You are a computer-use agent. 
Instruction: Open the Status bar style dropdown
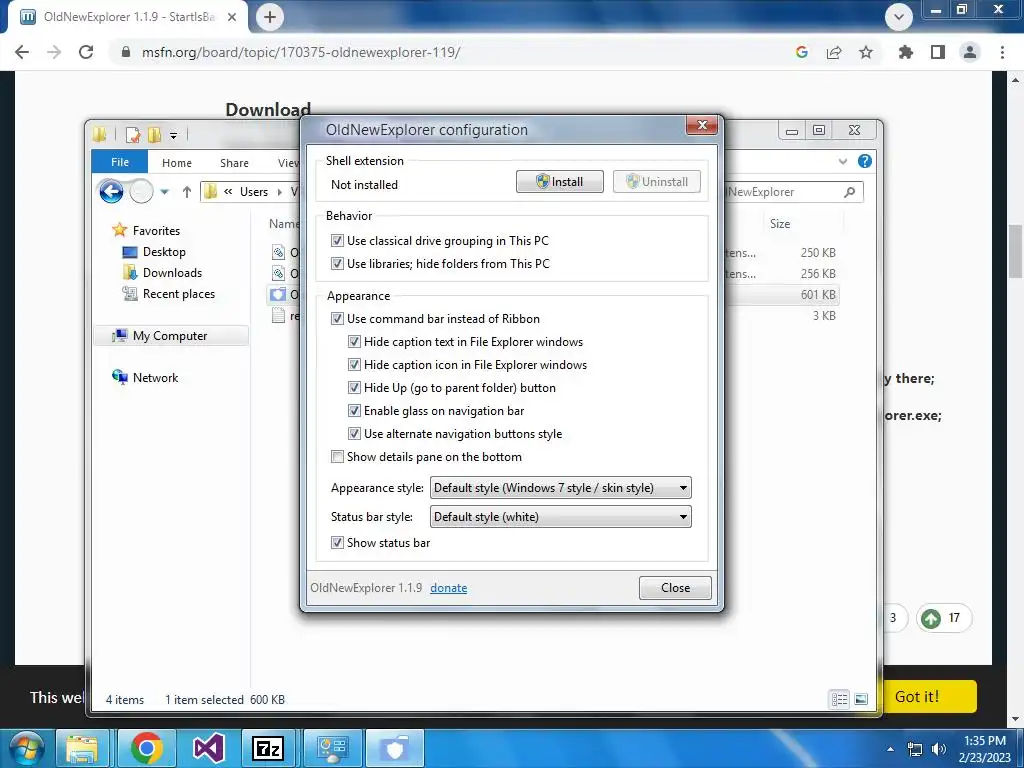pyautogui.click(x=560, y=517)
